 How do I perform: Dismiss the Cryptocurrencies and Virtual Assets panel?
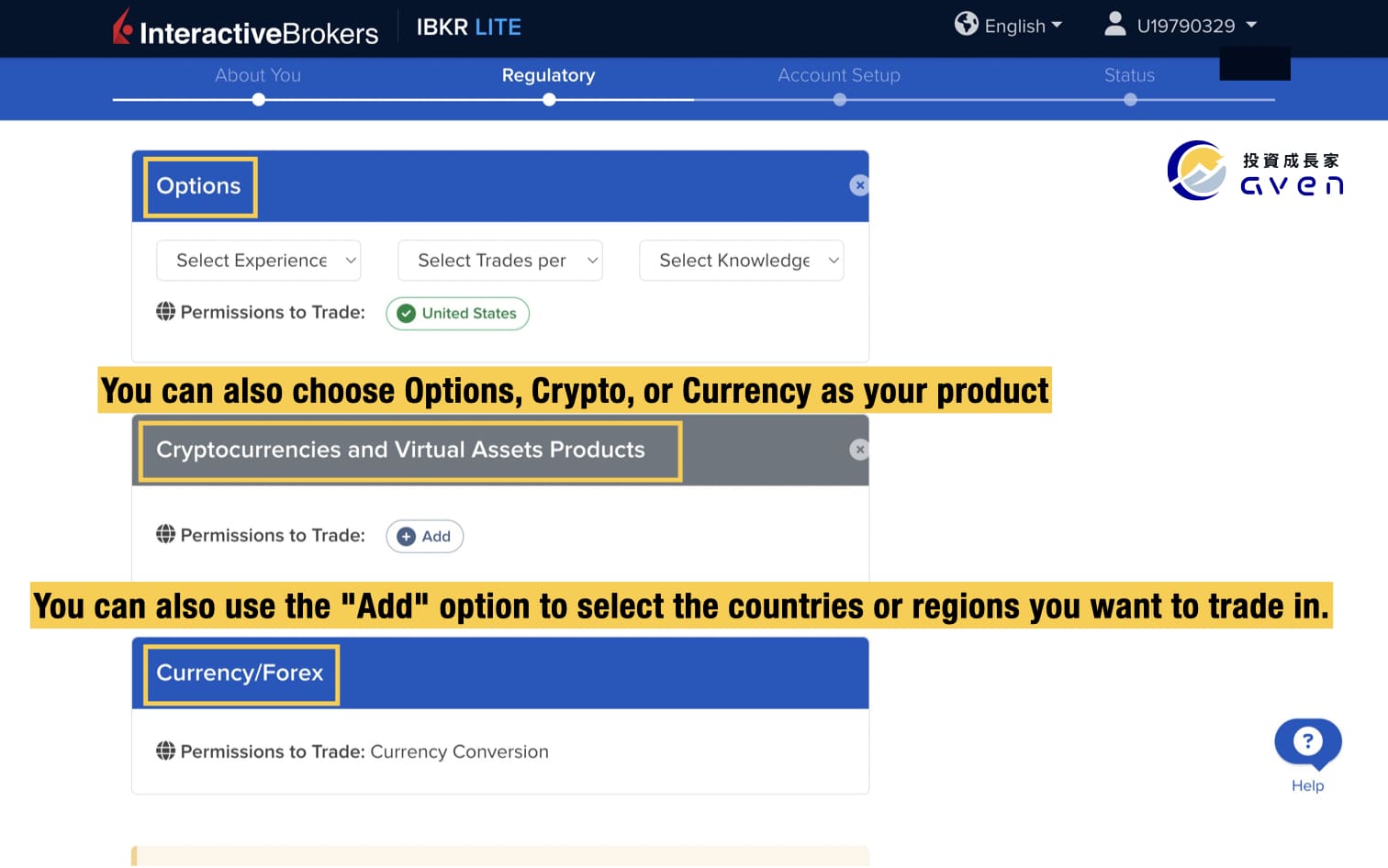tap(859, 450)
